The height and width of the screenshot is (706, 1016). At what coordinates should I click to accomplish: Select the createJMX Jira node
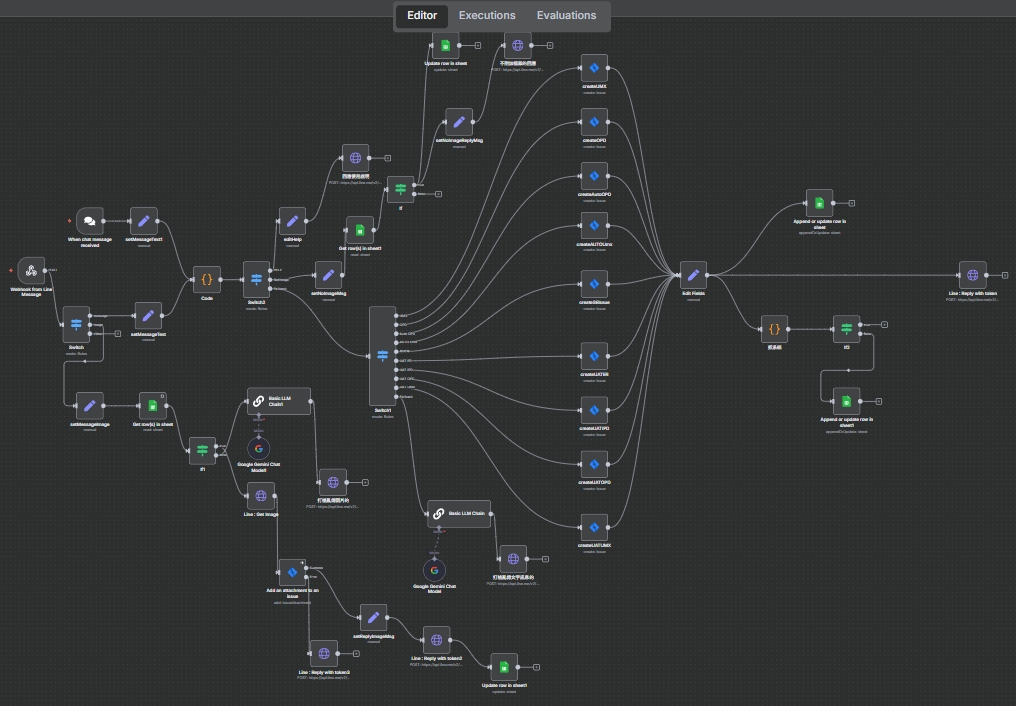point(595,68)
